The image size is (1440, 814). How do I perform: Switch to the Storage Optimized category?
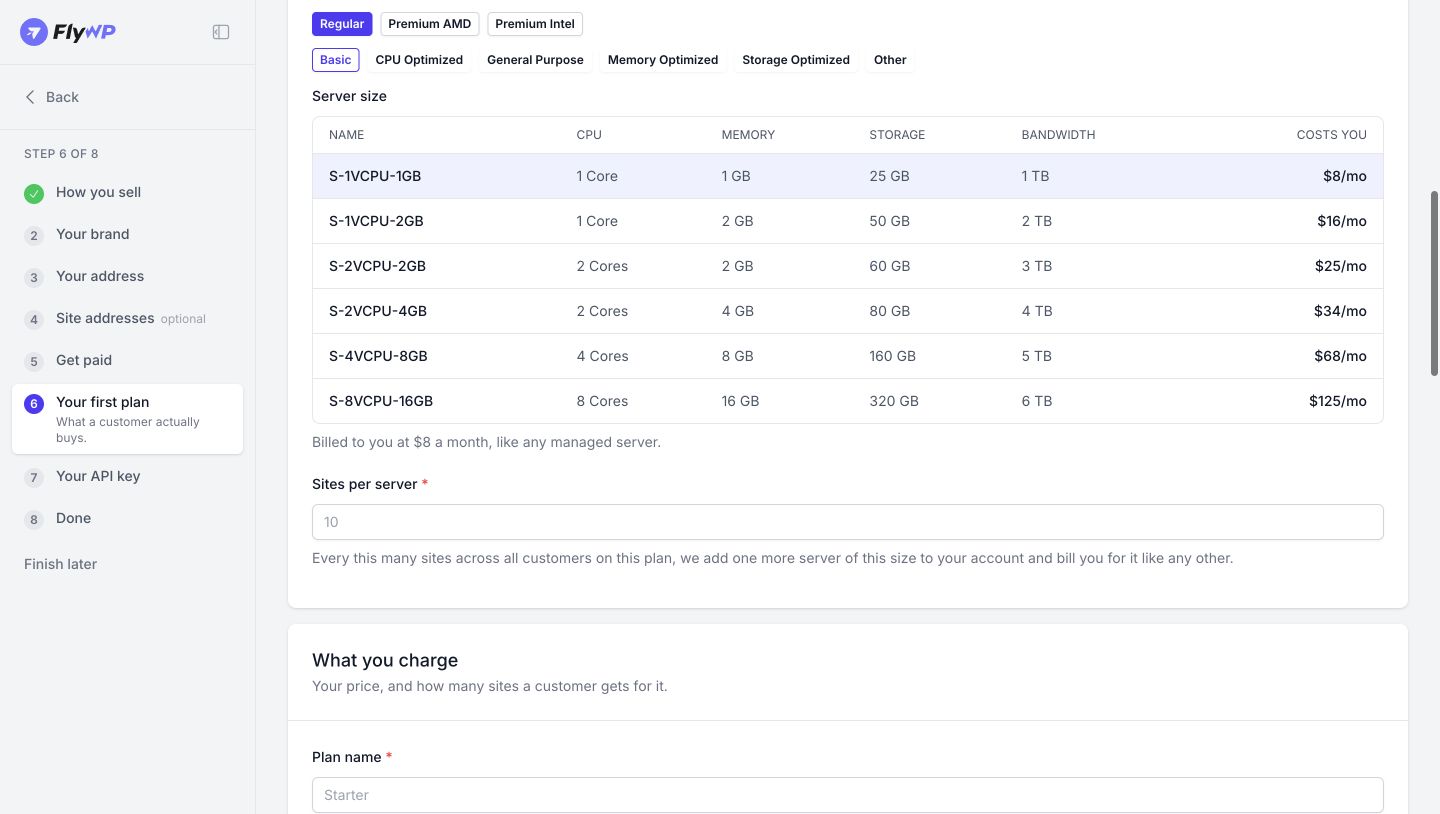pyautogui.click(x=796, y=60)
